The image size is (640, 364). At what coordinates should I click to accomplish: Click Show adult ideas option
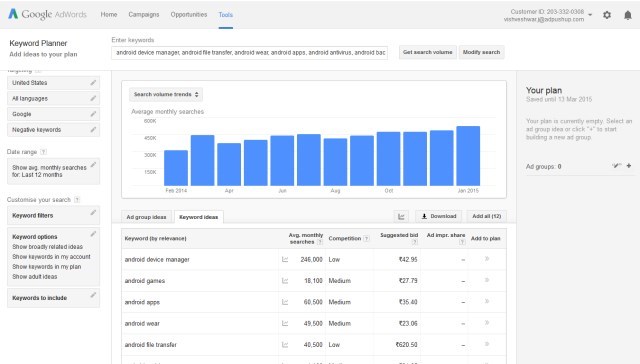click(35, 277)
